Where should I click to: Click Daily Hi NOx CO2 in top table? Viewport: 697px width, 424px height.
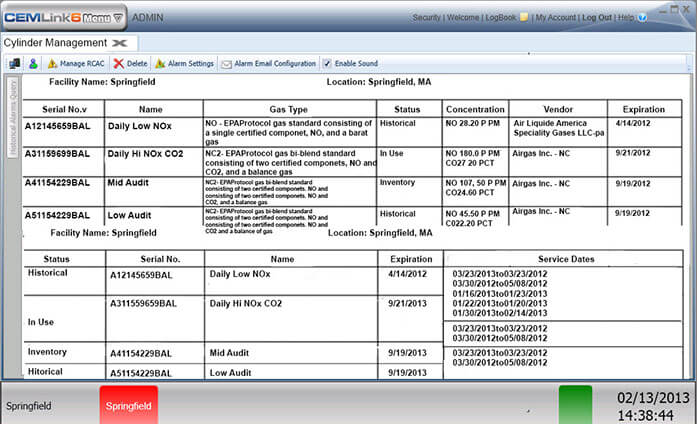click(x=145, y=154)
